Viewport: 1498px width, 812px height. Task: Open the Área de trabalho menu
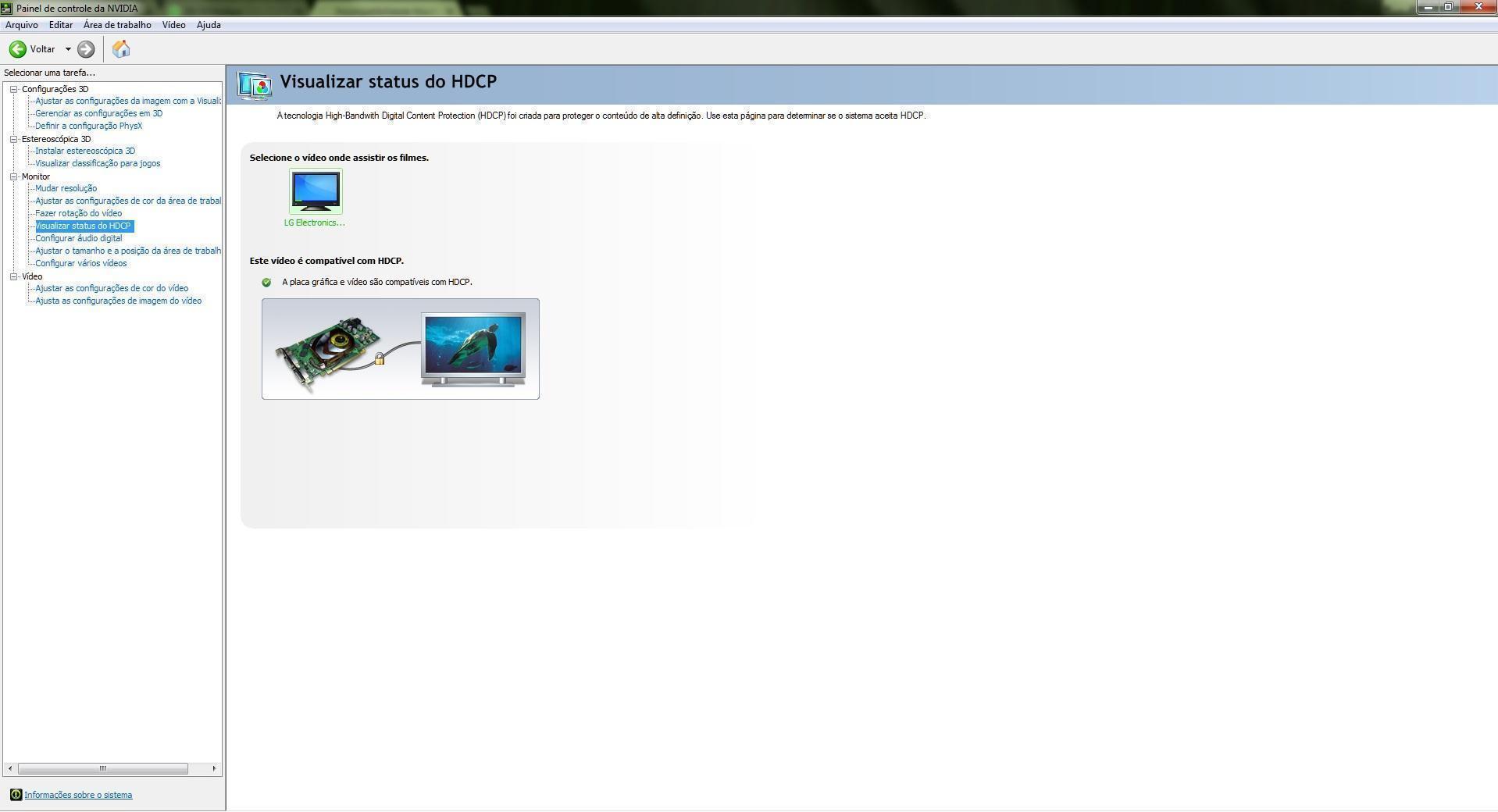pos(117,25)
